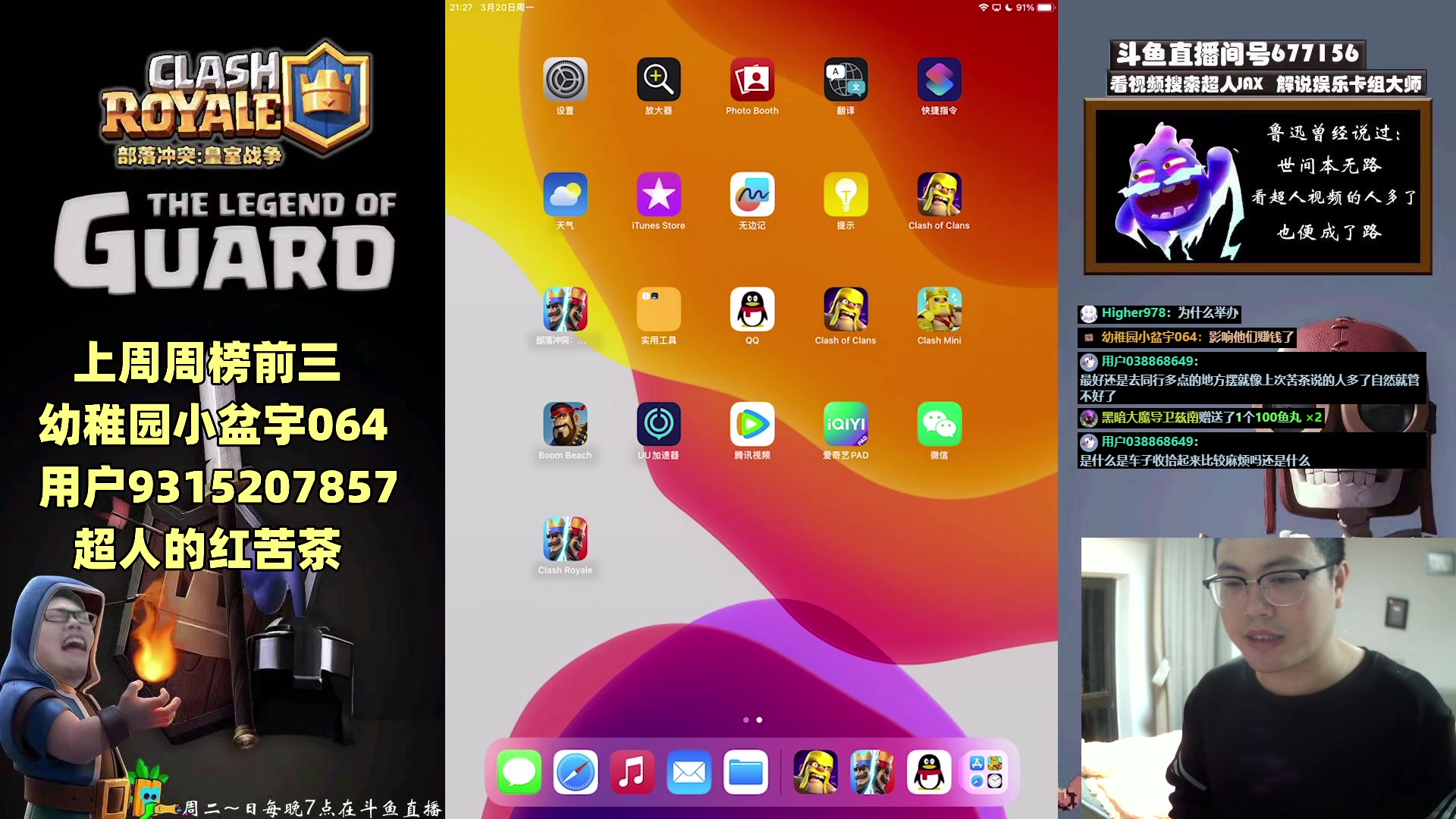The height and width of the screenshot is (819, 1456).
Task: Click chat message from Higher978
Action: (x=1159, y=313)
